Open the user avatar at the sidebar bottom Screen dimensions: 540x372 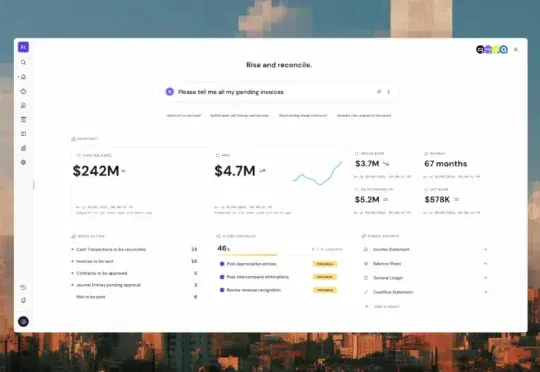click(23, 321)
